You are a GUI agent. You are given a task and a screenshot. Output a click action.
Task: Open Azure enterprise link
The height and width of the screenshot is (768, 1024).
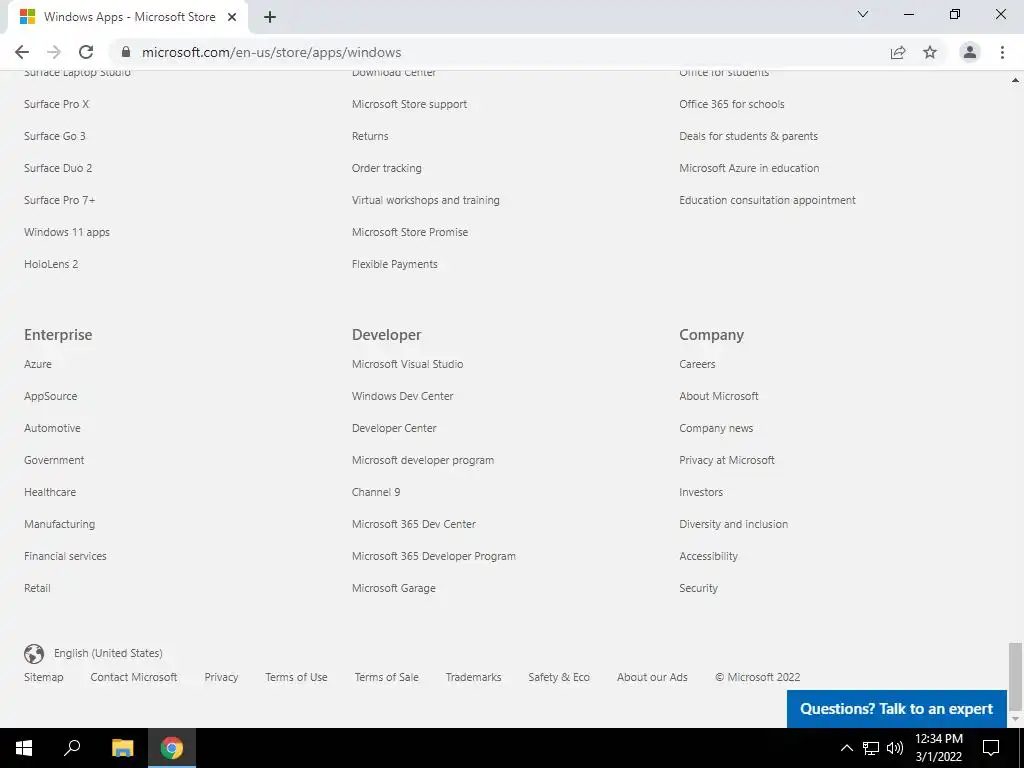click(x=38, y=364)
